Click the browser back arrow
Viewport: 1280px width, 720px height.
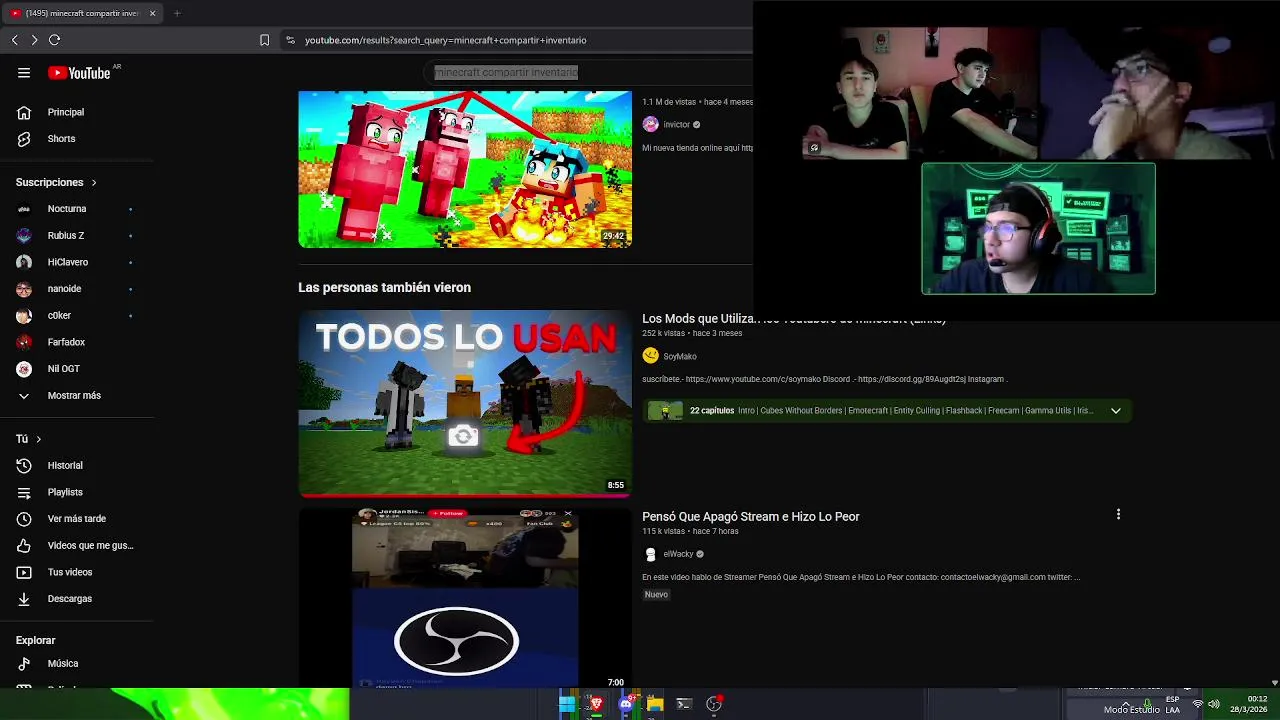point(14,40)
